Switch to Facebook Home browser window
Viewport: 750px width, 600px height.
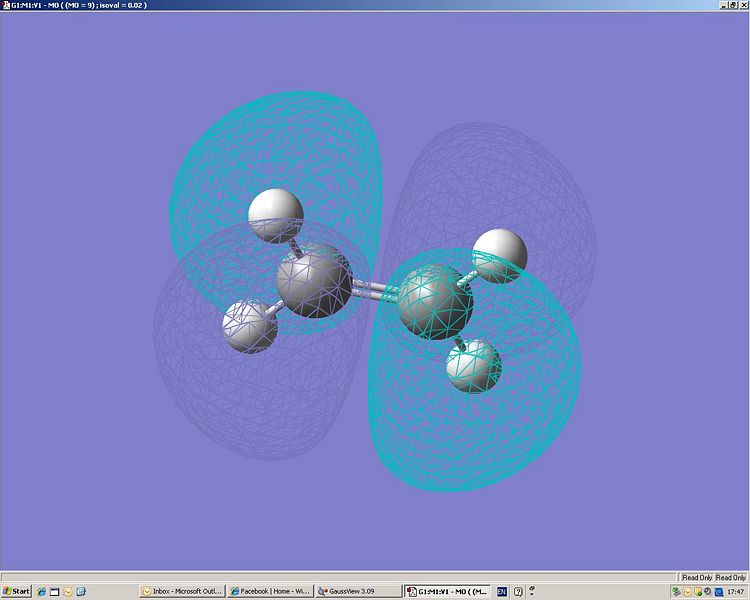pyautogui.click(x=270, y=591)
